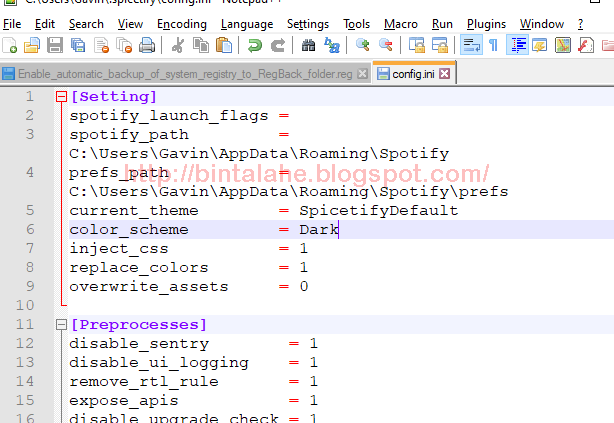
Task: Create a new file with toolbar icon
Action: tap(9, 45)
